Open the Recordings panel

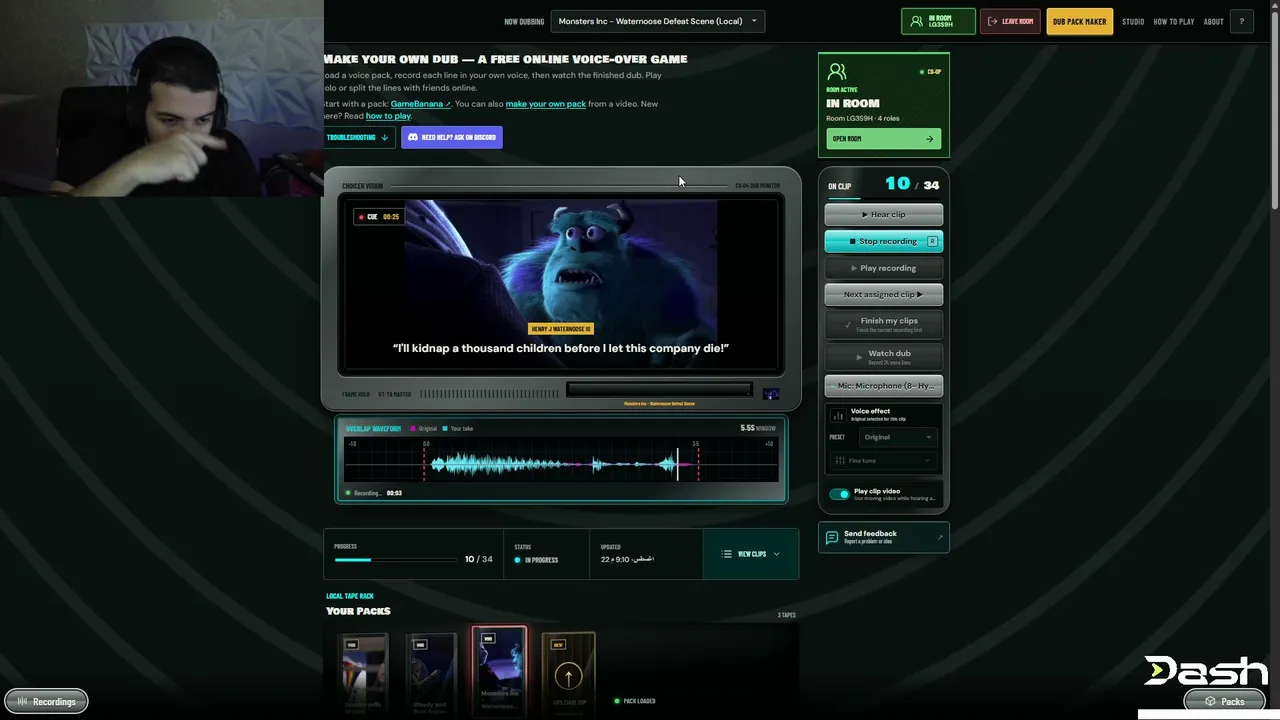(x=46, y=702)
